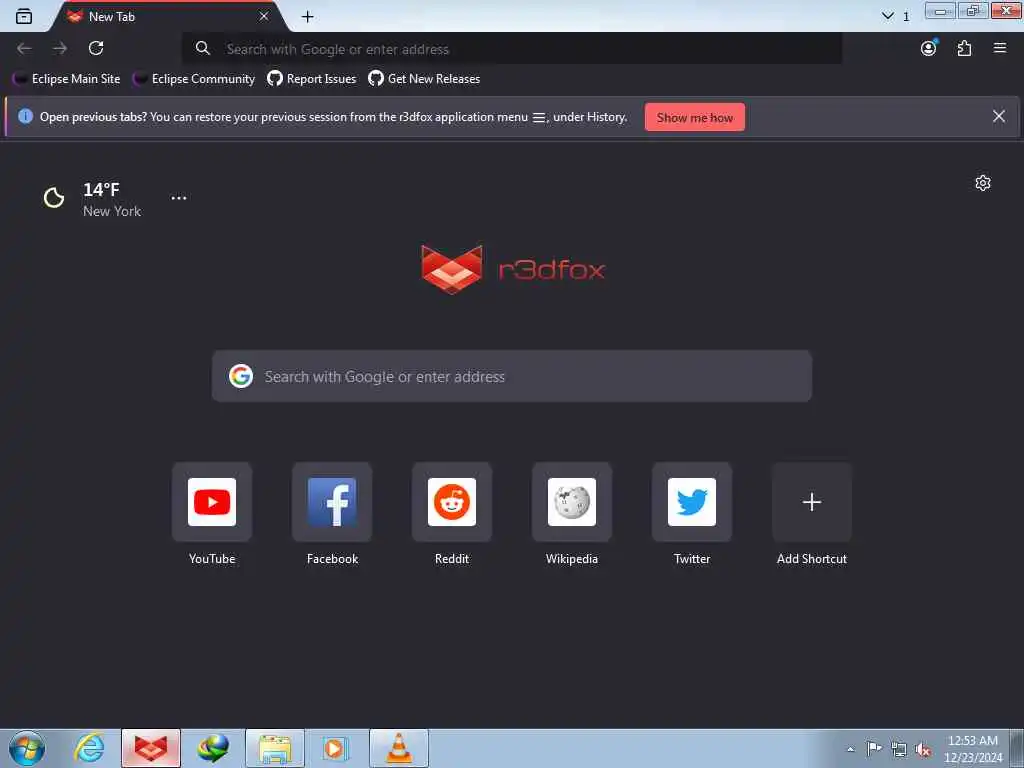
Task: Open the account profile icon
Action: tap(929, 48)
